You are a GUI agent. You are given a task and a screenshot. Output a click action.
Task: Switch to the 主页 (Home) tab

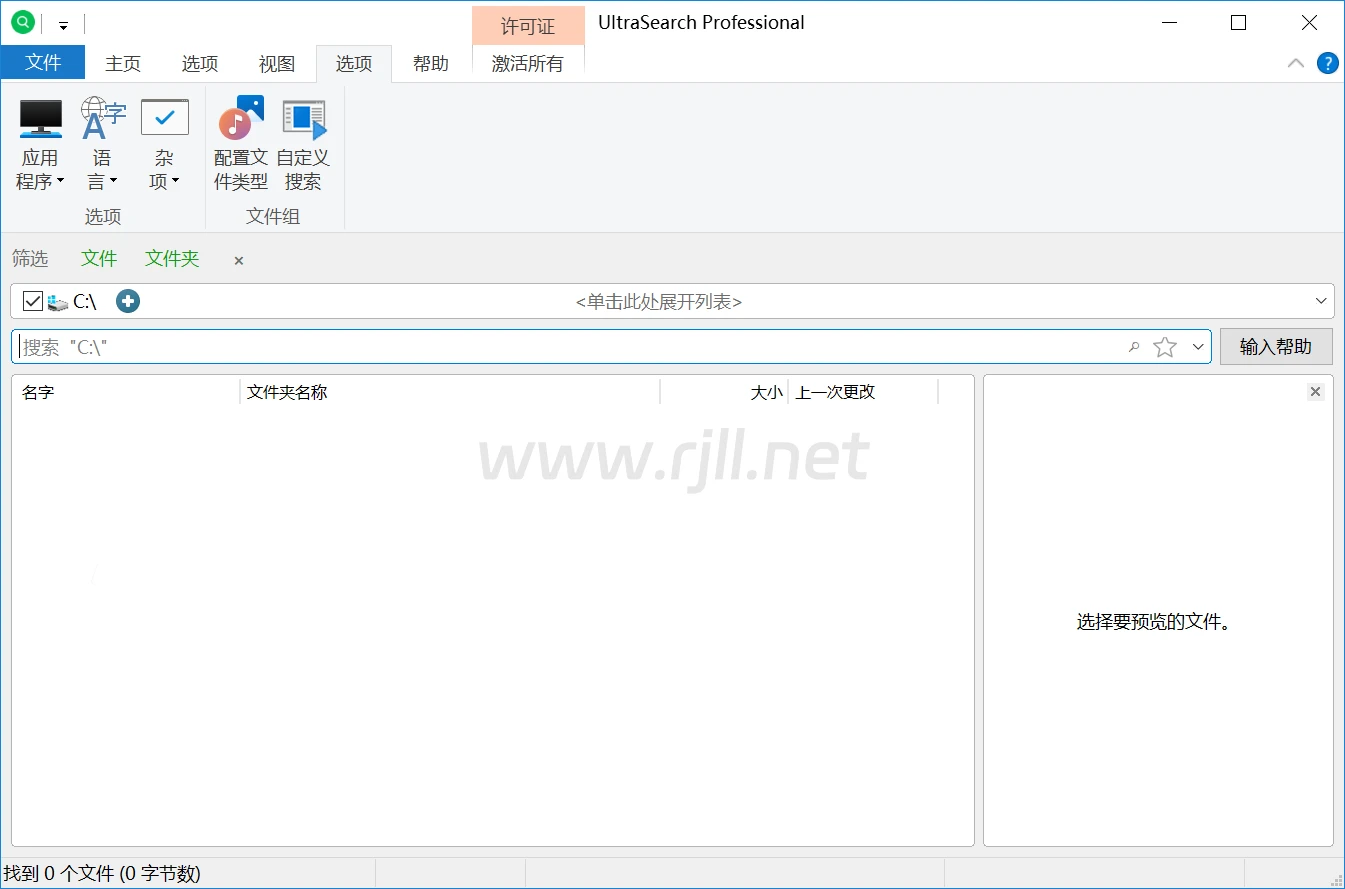(123, 64)
